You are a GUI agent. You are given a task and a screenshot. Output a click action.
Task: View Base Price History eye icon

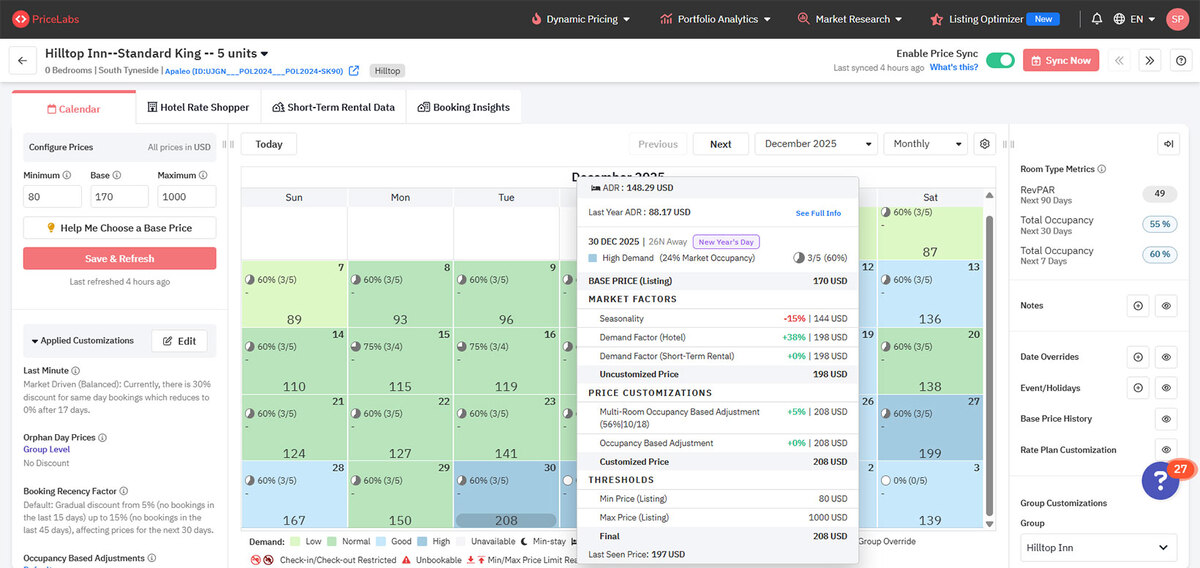[1166, 419]
